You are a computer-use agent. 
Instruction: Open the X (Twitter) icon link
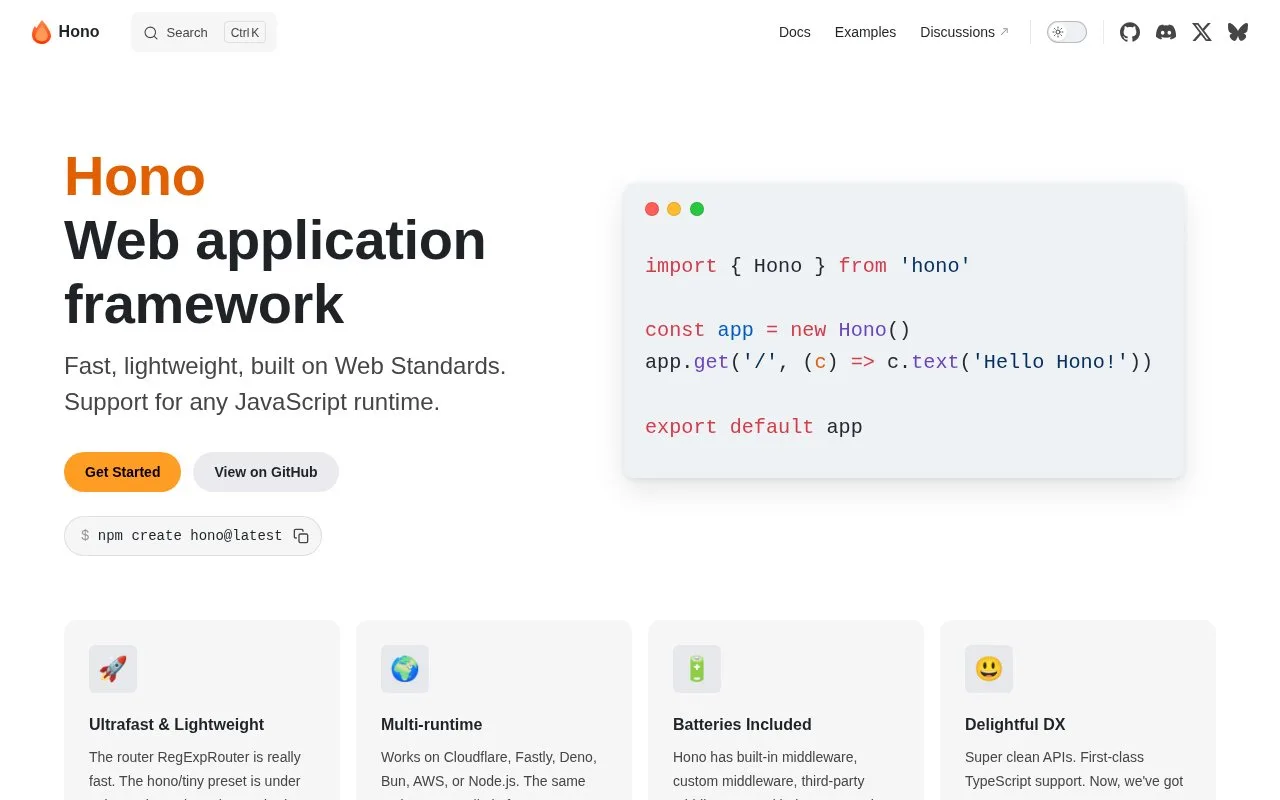[1202, 32]
